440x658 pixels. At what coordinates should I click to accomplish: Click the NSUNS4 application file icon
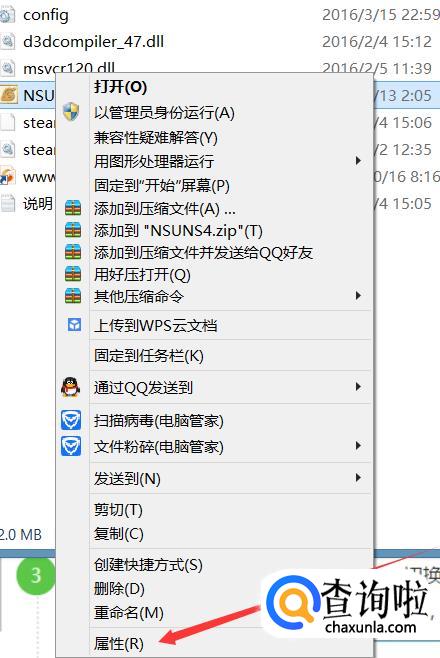tap(9, 94)
